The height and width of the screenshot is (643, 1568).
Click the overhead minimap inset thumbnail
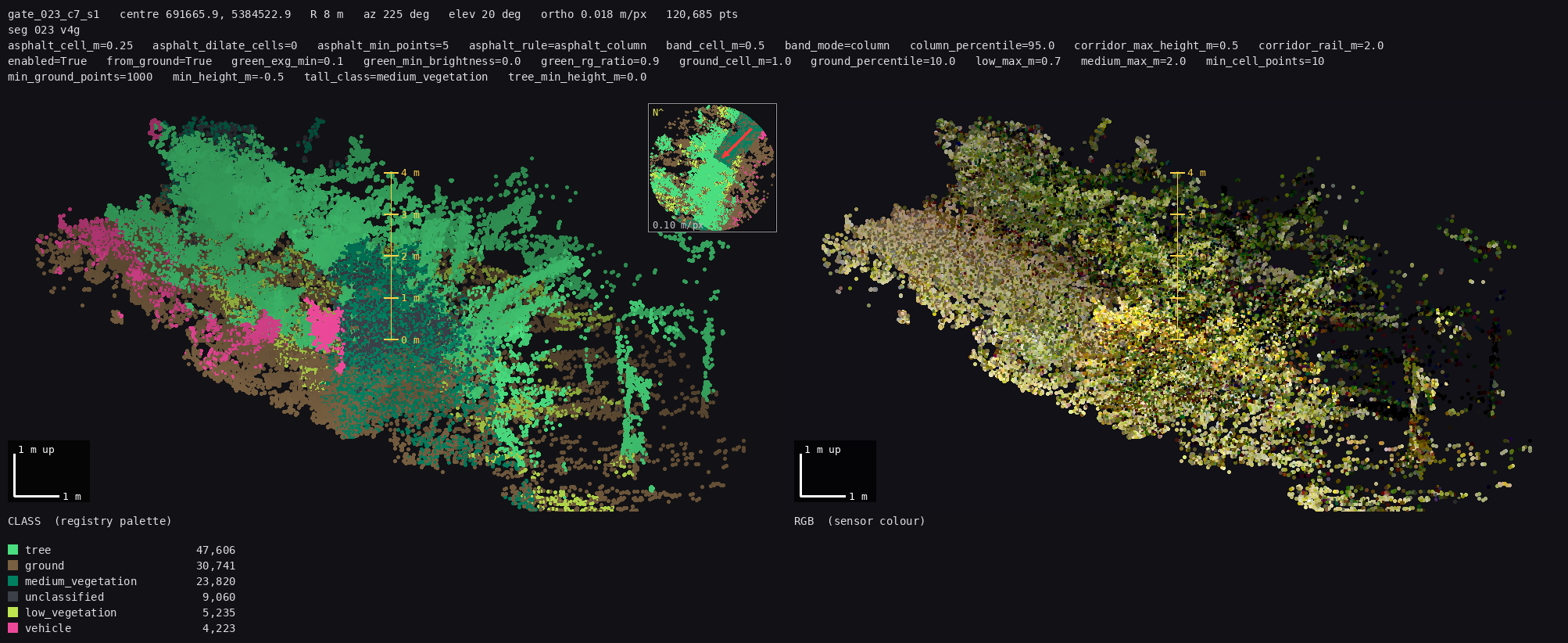[712, 167]
